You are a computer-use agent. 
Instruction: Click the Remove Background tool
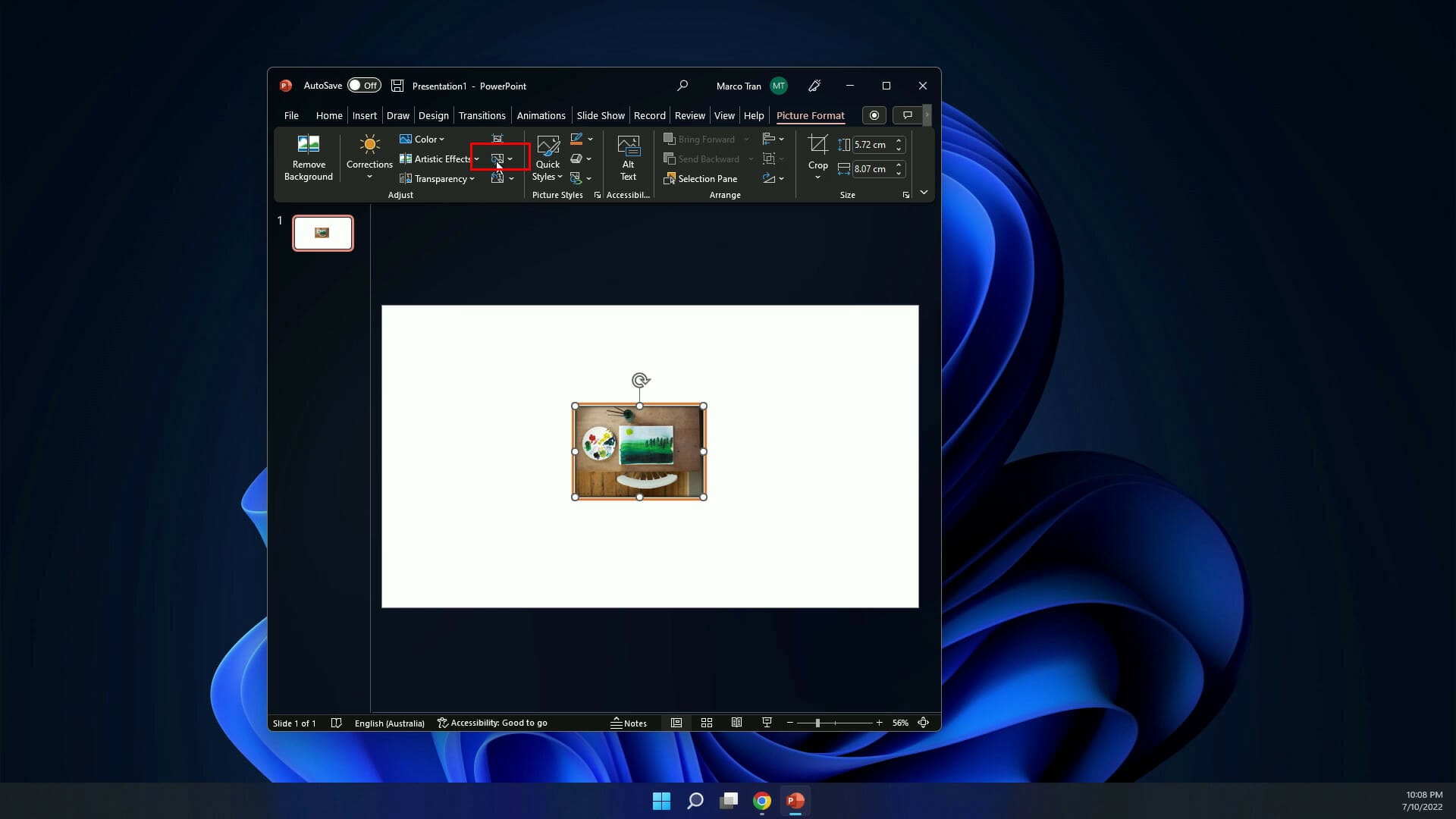(x=307, y=157)
